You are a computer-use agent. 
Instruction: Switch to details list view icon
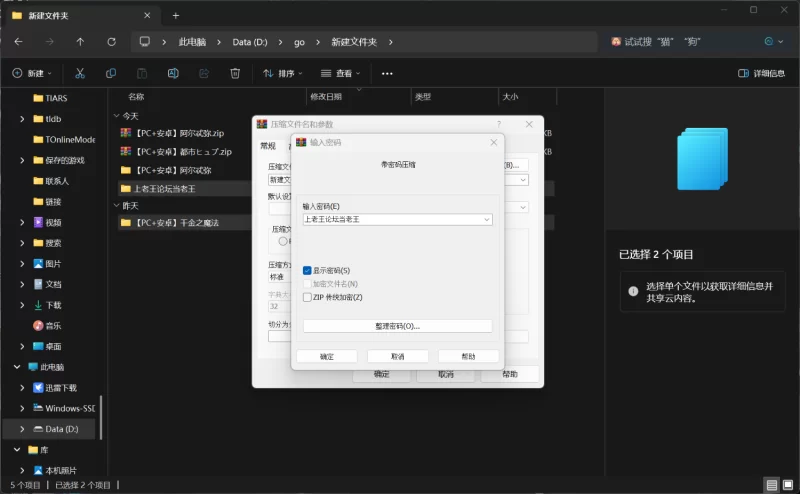pos(772,485)
